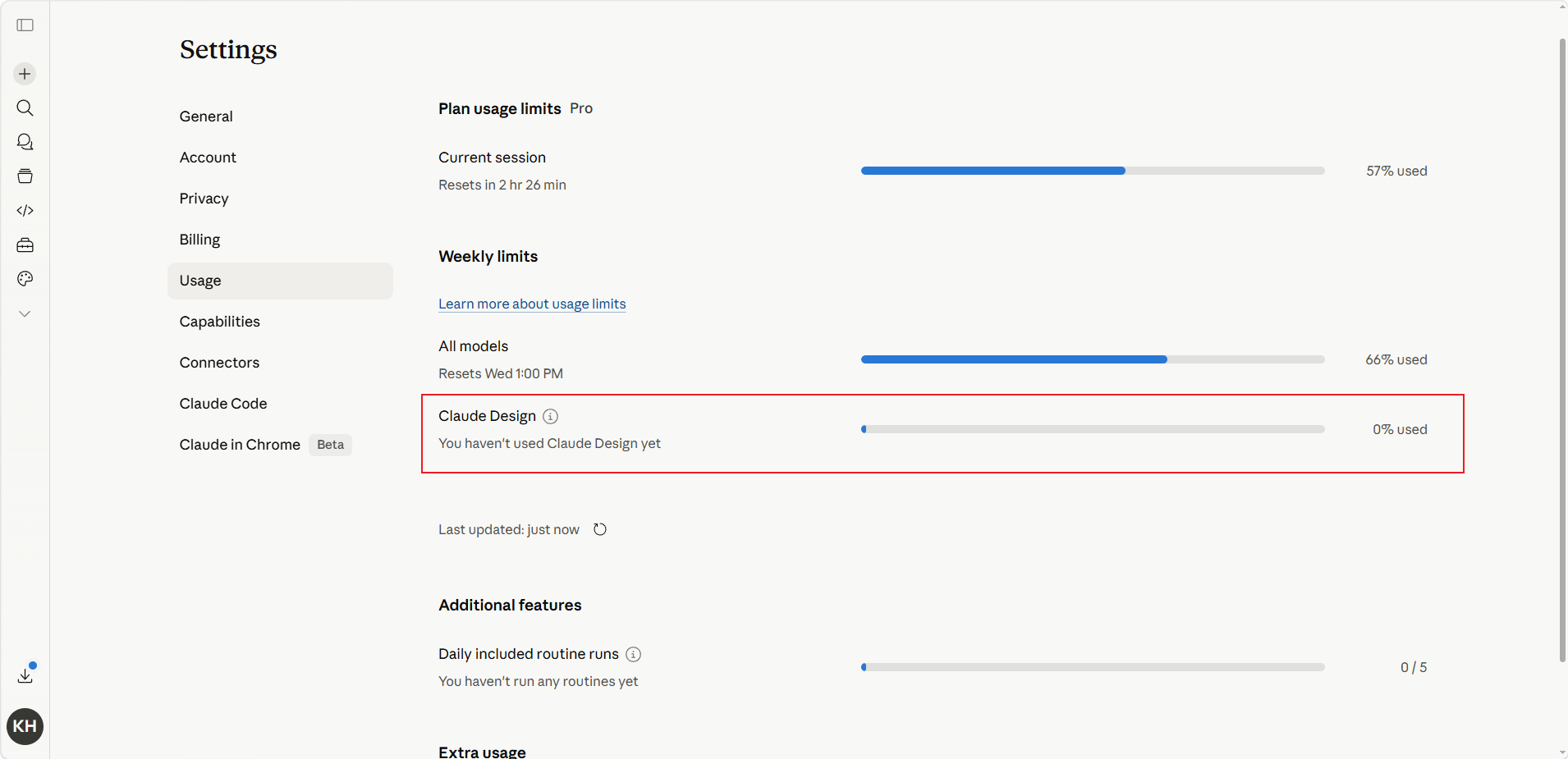This screenshot has height=759, width=1568.
Task: Click "You haven't run any routines yet" text
Action: click(538, 681)
